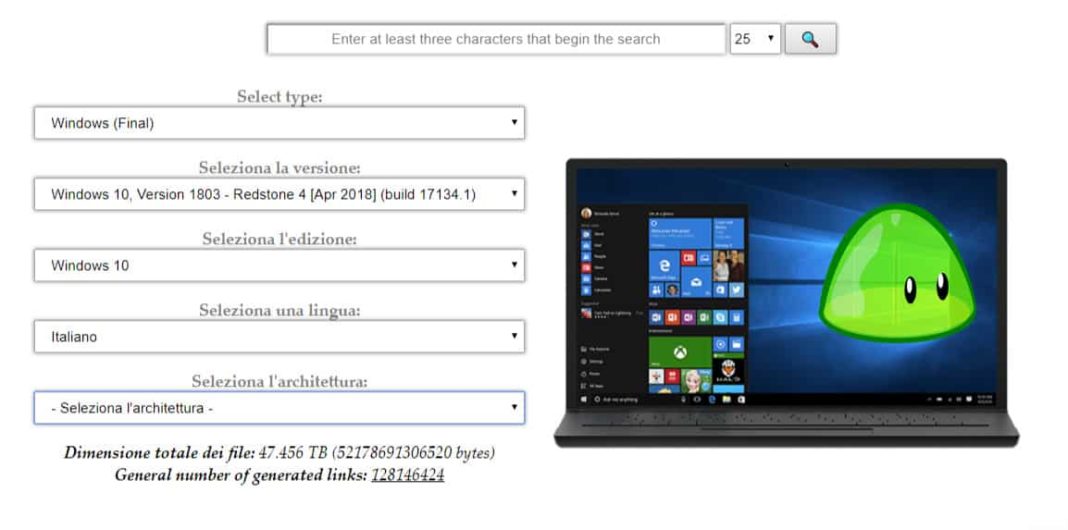The height and width of the screenshot is (530, 1068).
Task: Expand the Seleziona l'architettura dropdown
Action: [x=279, y=407]
